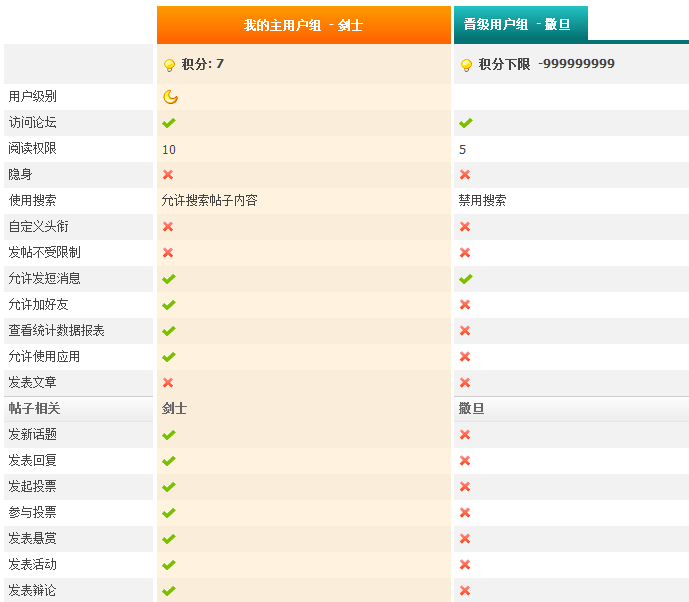Click the 阅读权限 value 5
Screen dimensions: 689x602
point(462,150)
